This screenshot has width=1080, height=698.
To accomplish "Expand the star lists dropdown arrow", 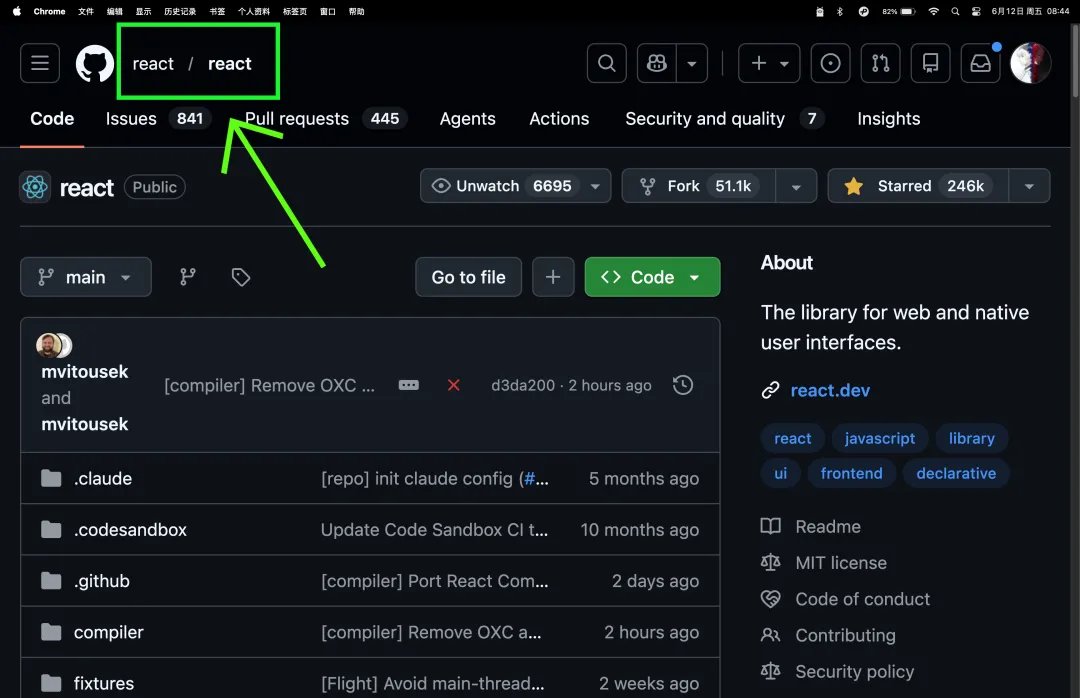I will click(1029, 186).
